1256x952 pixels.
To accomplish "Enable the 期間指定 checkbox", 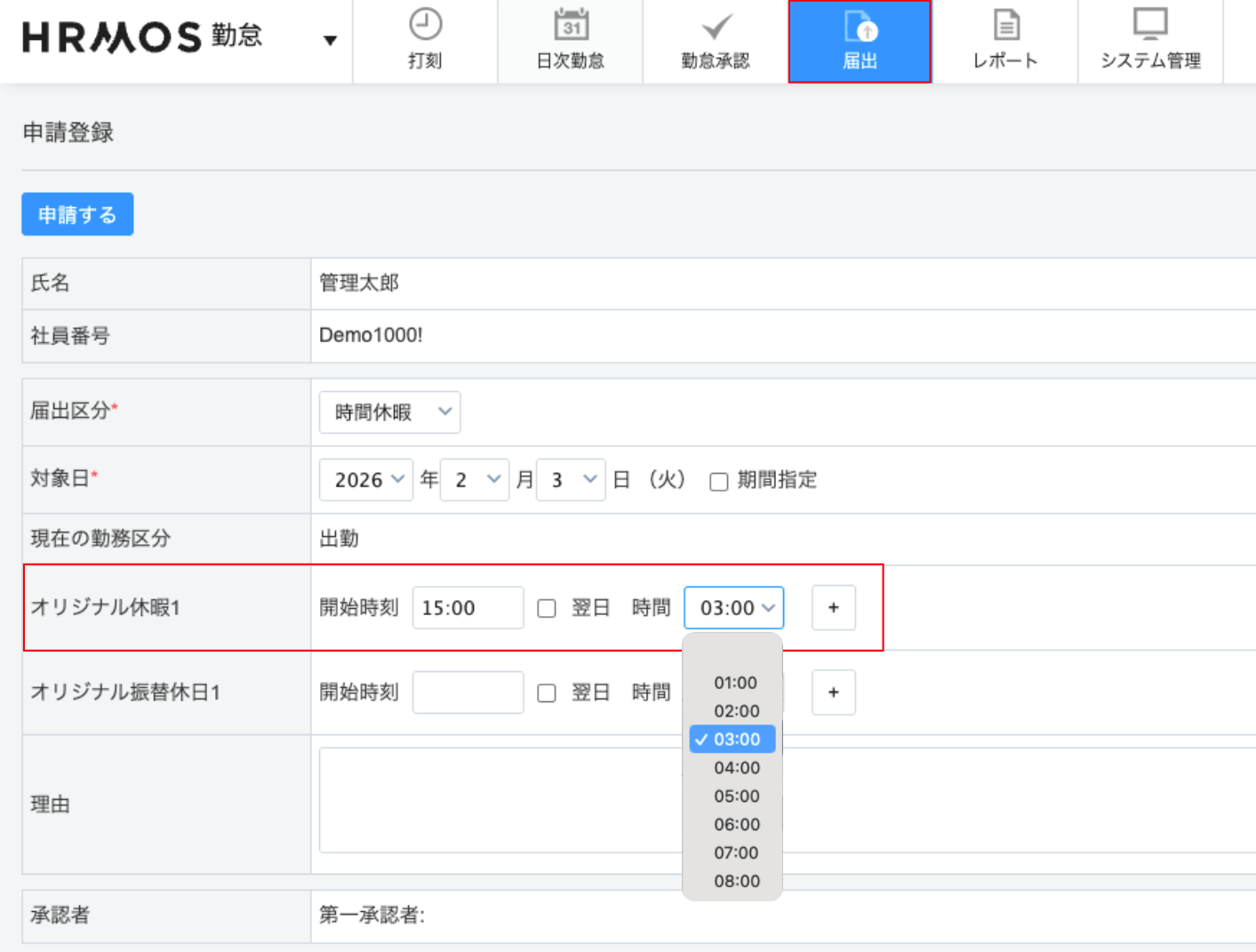I will click(719, 482).
